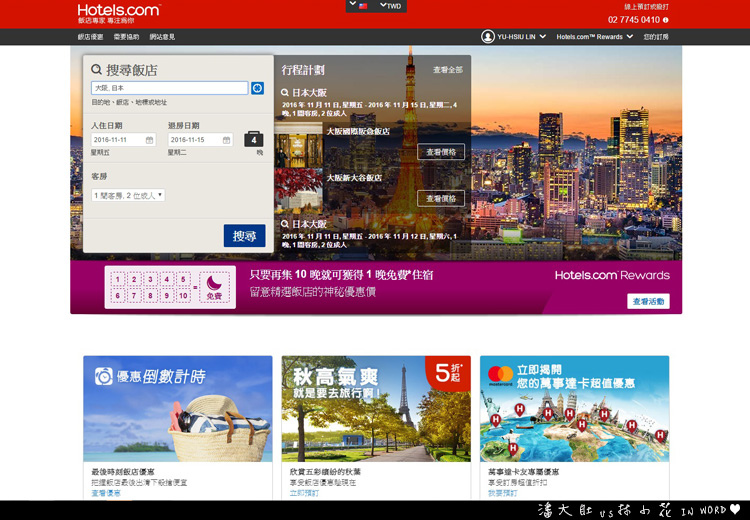Image resolution: width=750 pixels, height=520 pixels.
Task: Open the 秋高氣爽 autumn promotion image
Action: coord(376,409)
